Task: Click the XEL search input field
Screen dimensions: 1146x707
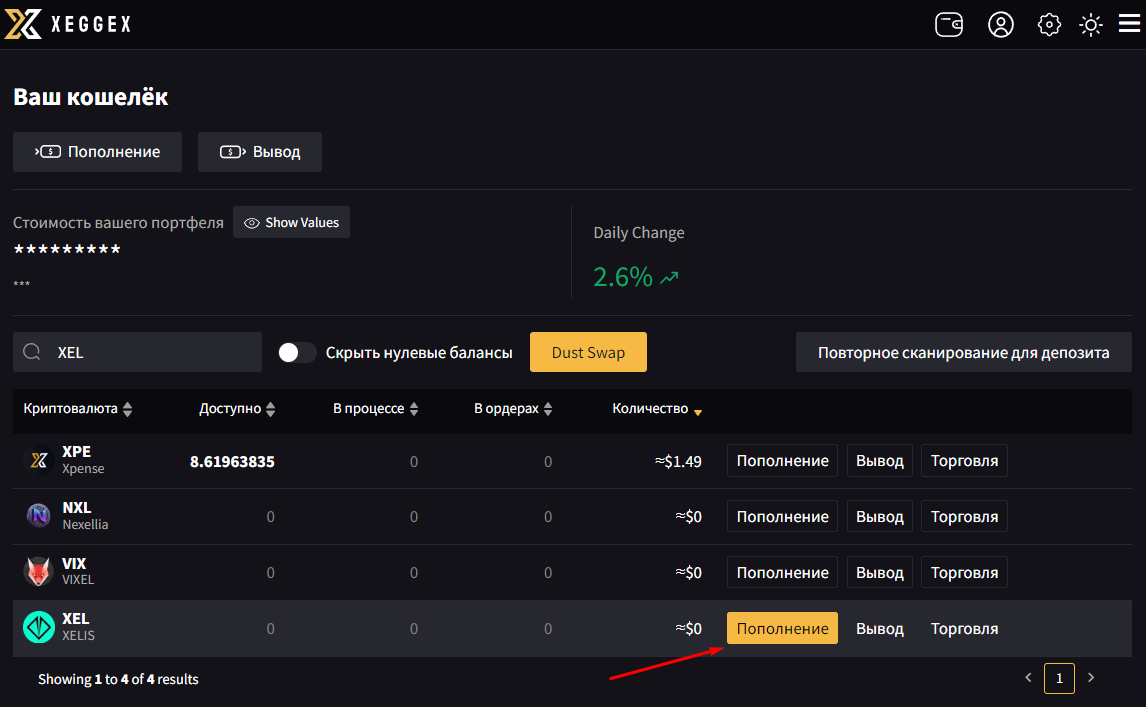Action: click(x=137, y=352)
